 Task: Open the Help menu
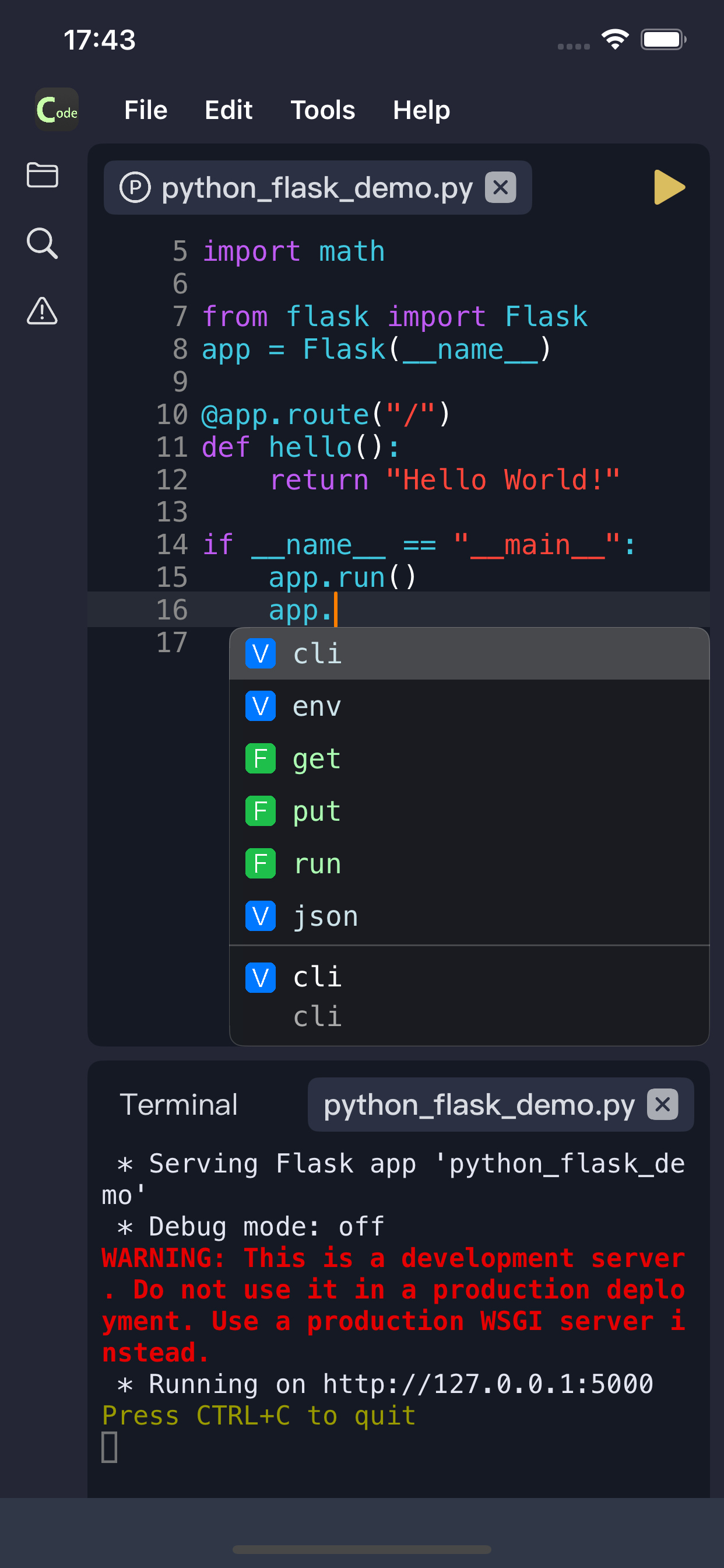[x=421, y=110]
